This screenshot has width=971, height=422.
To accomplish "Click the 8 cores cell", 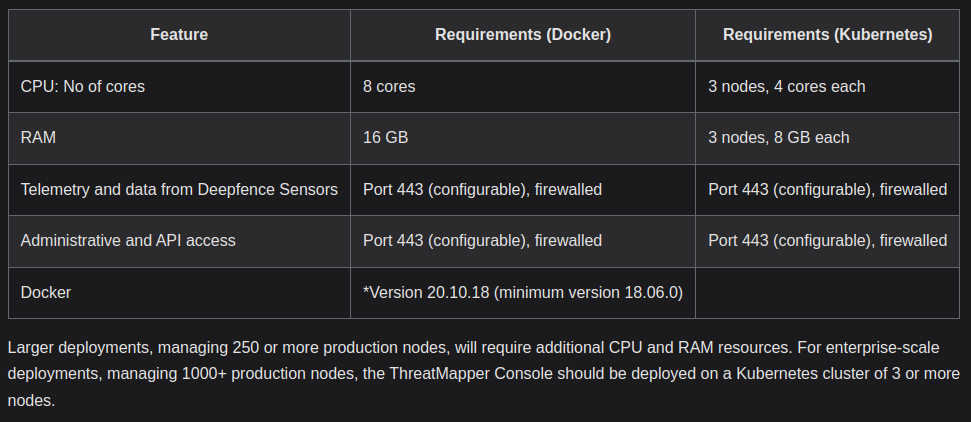I will click(x=523, y=87).
